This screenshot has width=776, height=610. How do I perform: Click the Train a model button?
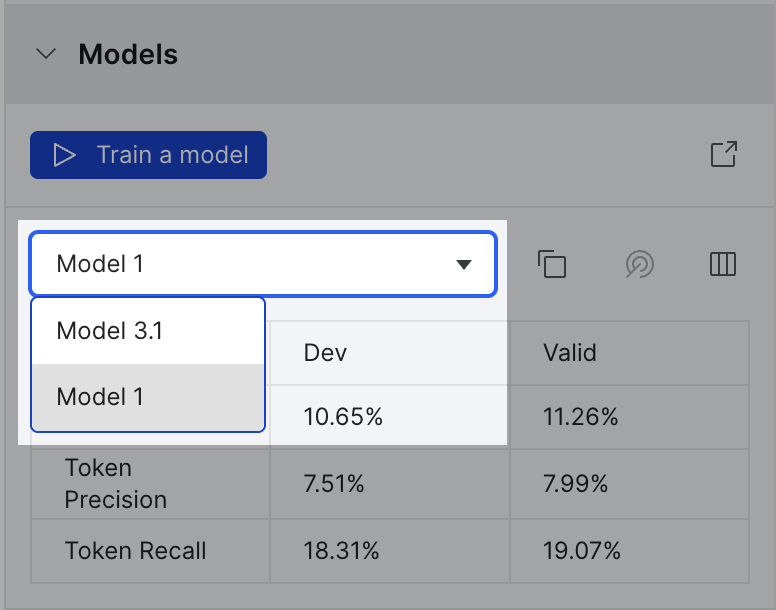148,155
